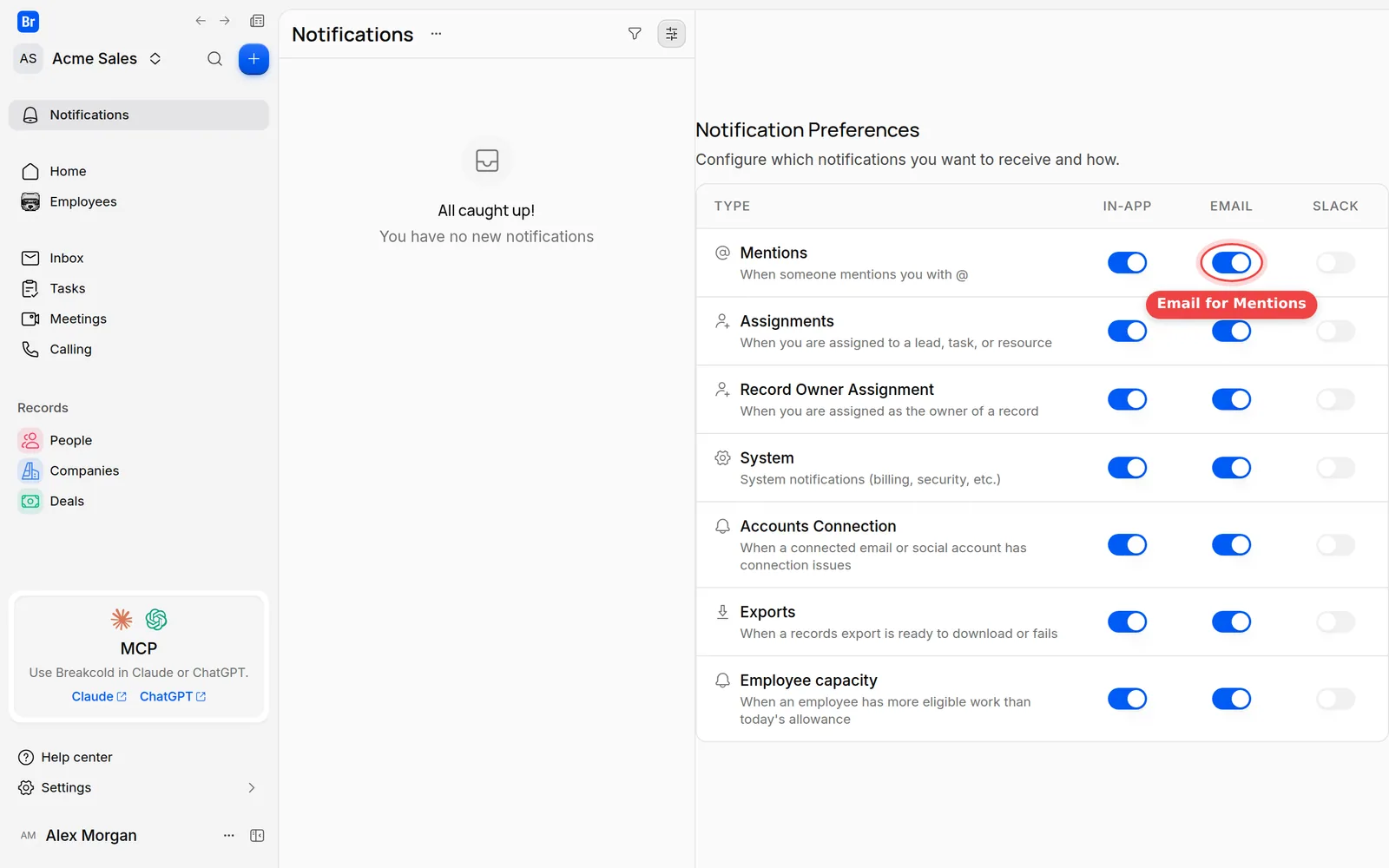Open Deals records
This screenshot has width=1389, height=868.
click(x=139, y=502)
